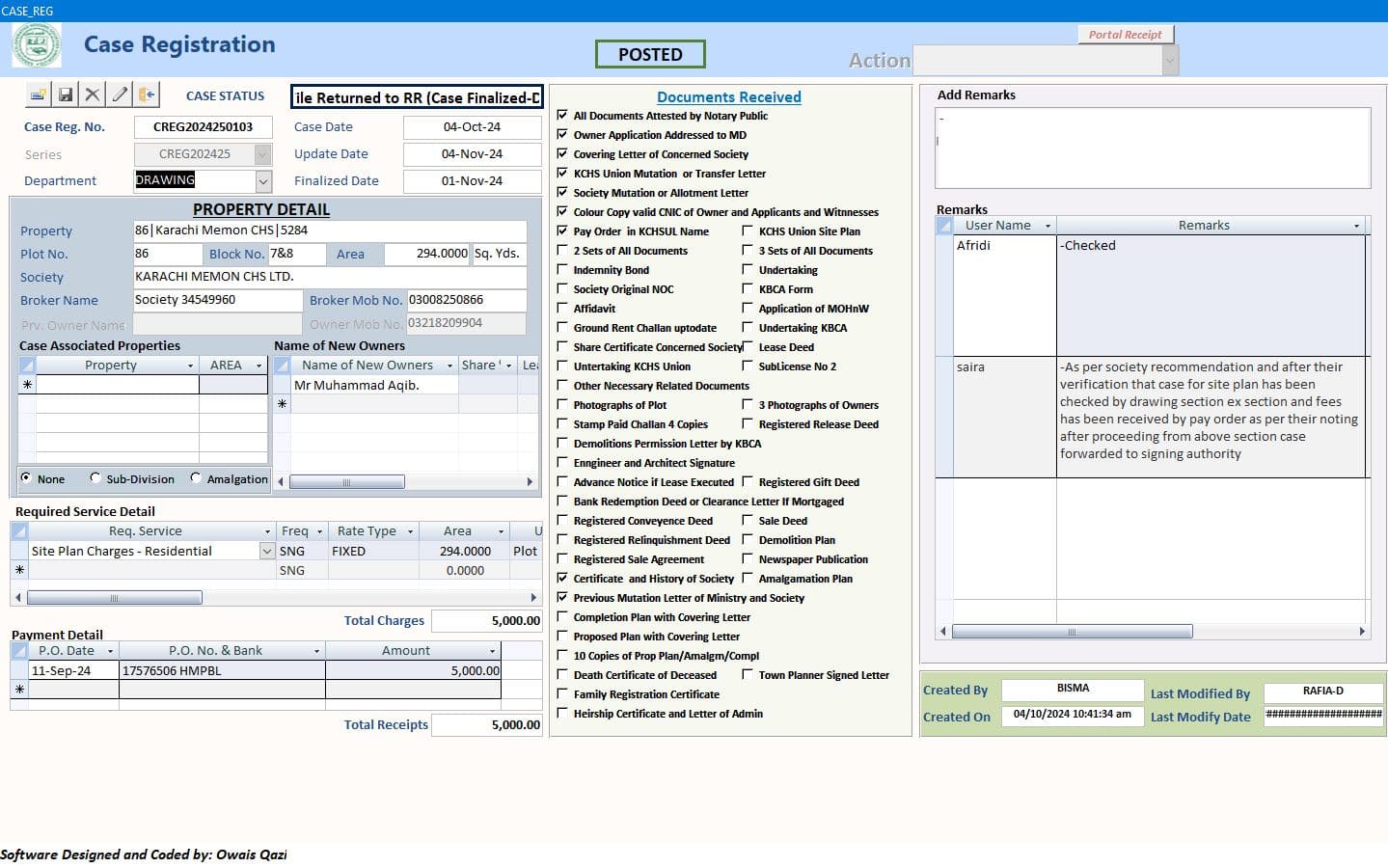Click the new record toolbar icon
1388x868 pixels.
coord(38,95)
